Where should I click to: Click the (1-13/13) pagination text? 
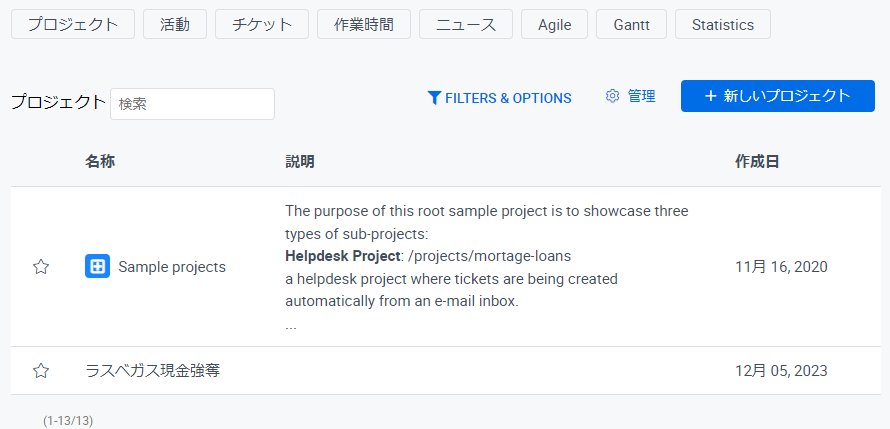coord(68,420)
